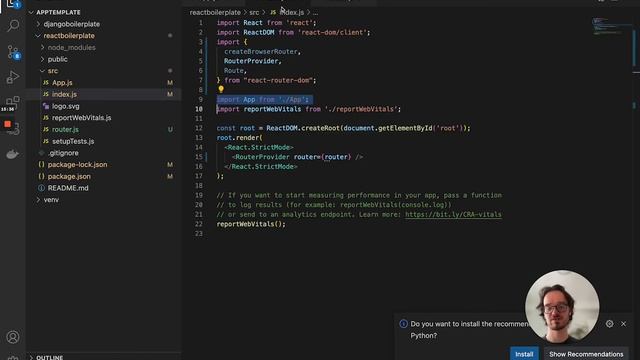The width and height of the screenshot is (640, 360).
Task: Open the bit.ly/CRA-vitals link
Action: click(453, 215)
